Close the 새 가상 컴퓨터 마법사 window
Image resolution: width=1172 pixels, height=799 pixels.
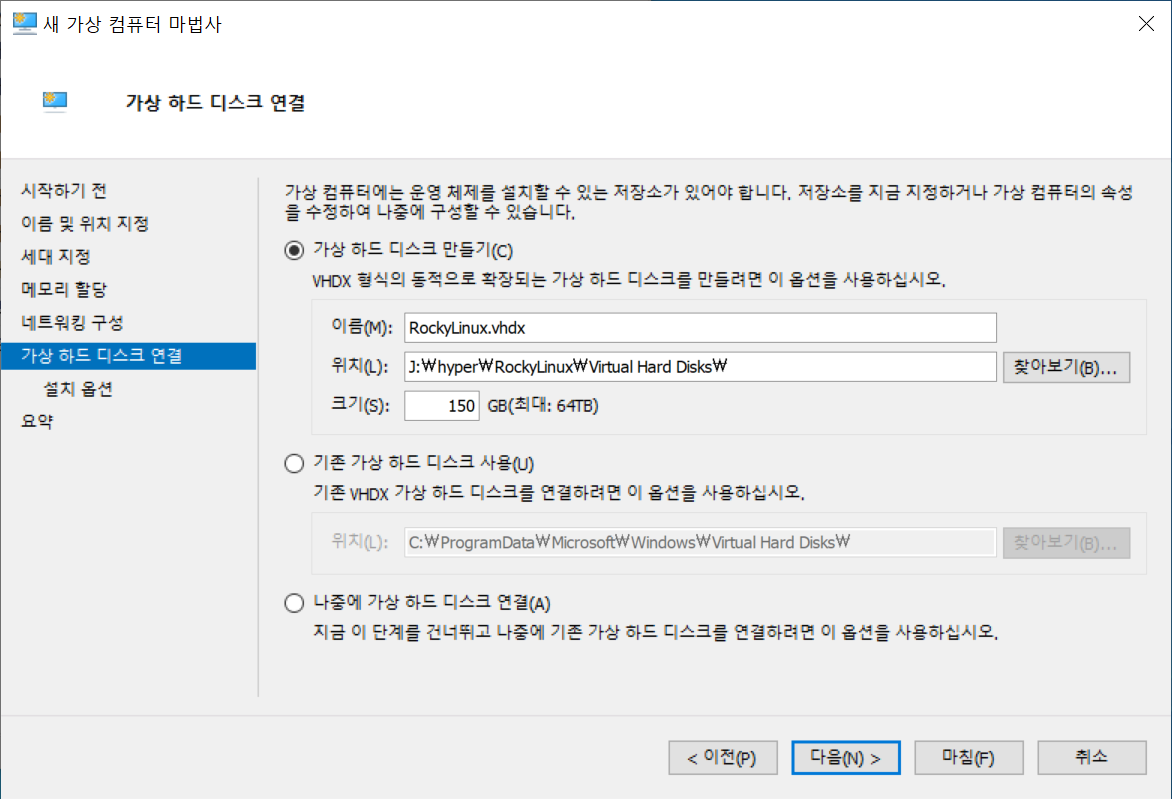pyautogui.click(x=1146, y=24)
